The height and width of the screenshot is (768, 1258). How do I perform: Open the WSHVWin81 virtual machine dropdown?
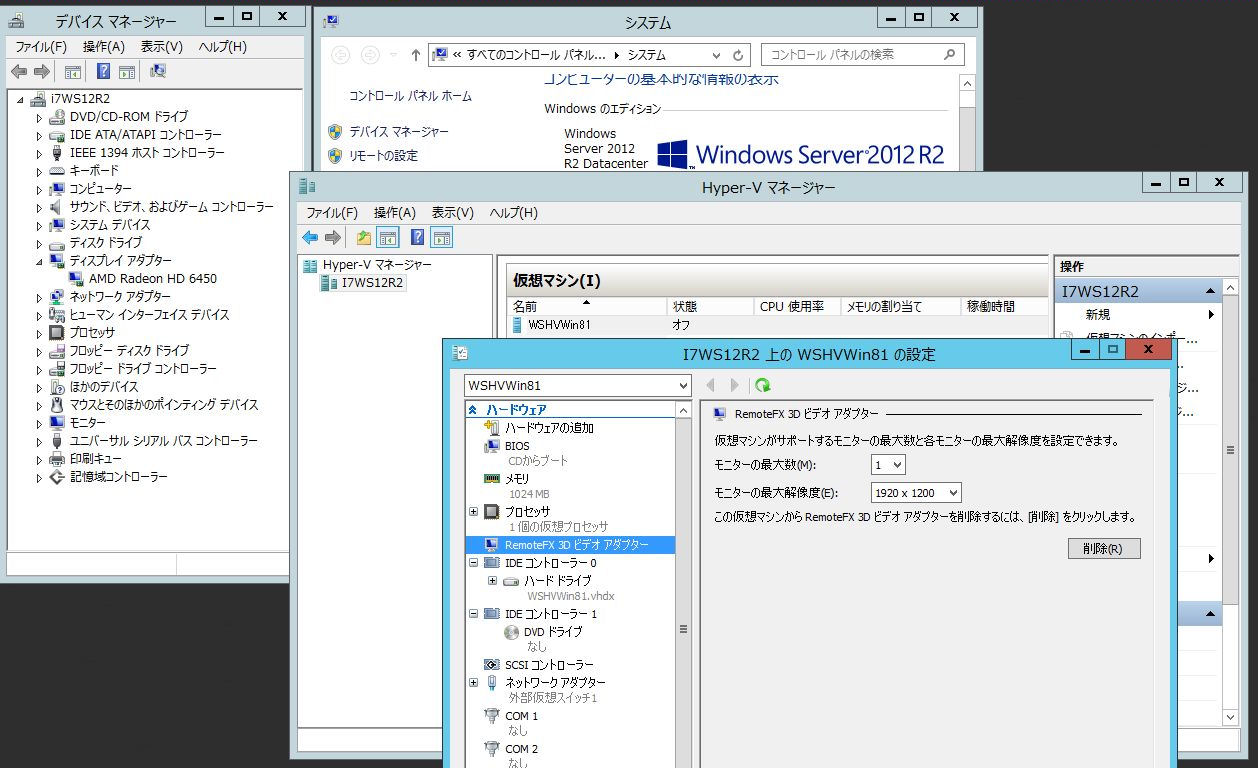coord(578,385)
